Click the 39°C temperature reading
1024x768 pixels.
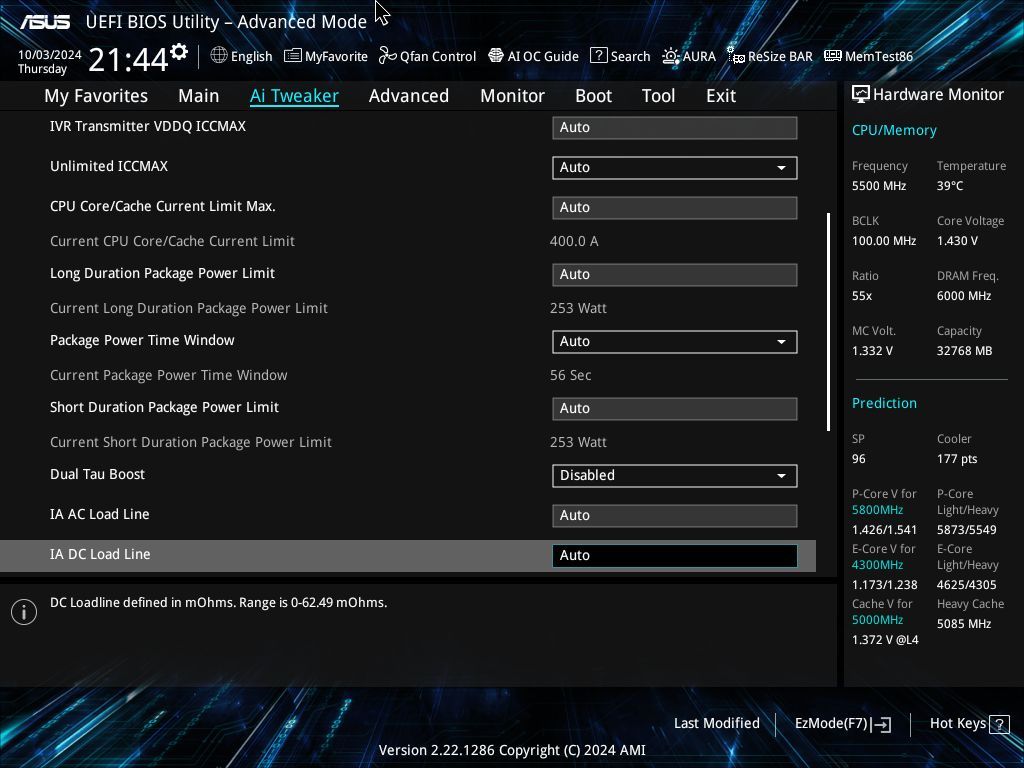(x=950, y=186)
